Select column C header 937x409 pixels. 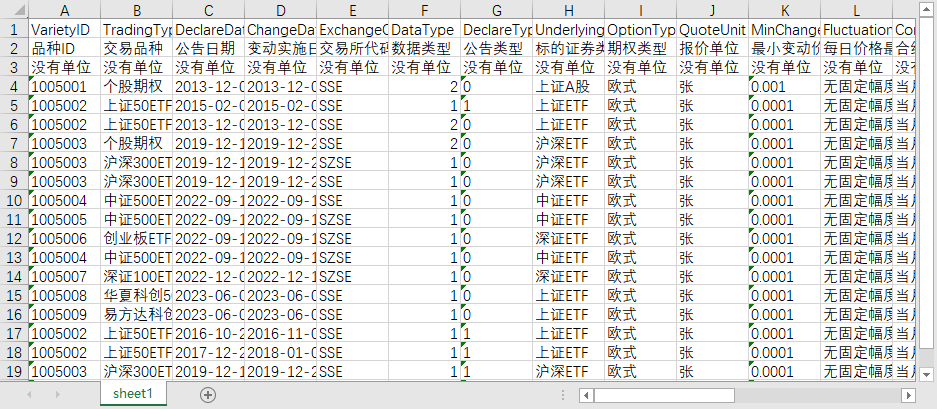[209, 10]
